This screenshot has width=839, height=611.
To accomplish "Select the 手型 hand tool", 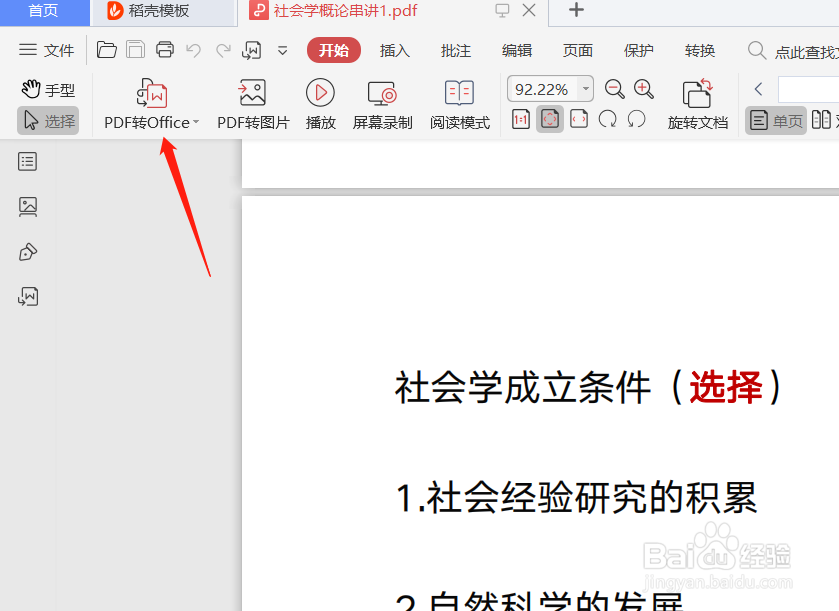I will [47, 89].
